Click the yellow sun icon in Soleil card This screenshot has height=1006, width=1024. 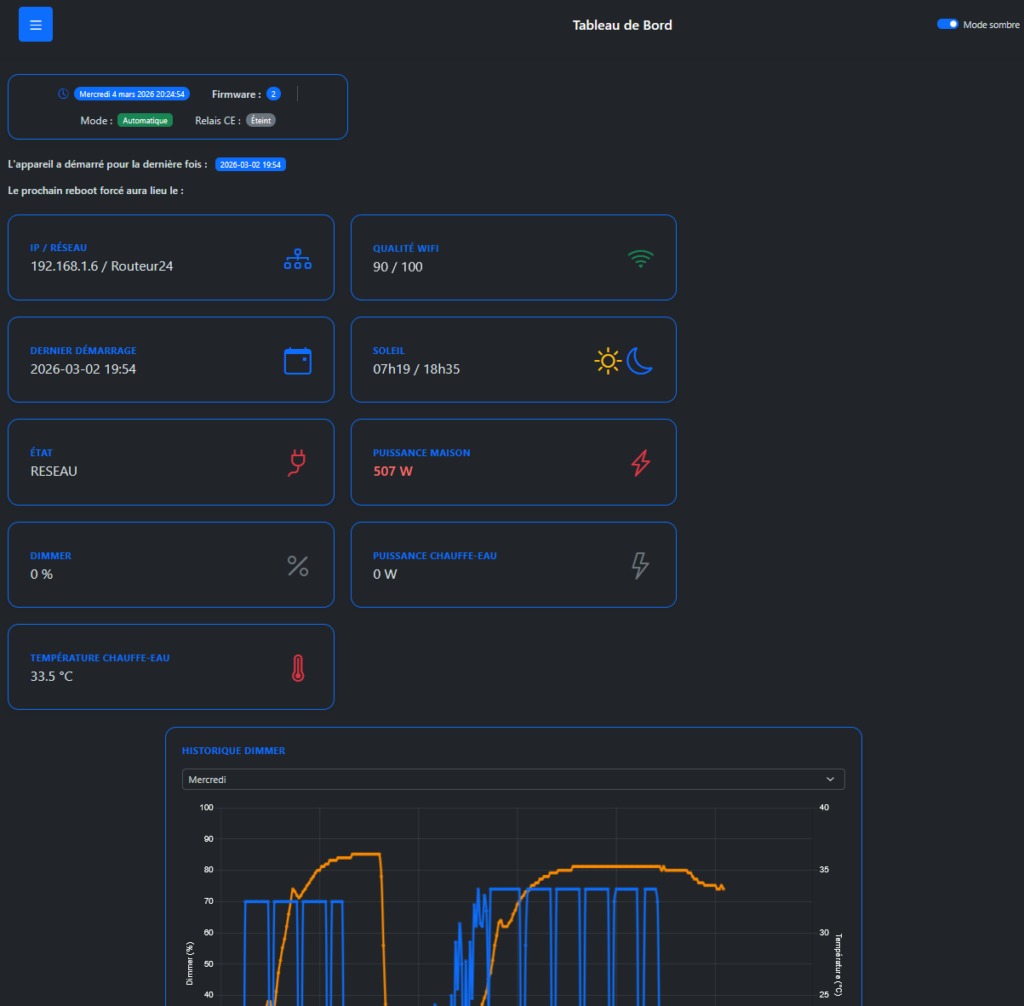(x=607, y=361)
